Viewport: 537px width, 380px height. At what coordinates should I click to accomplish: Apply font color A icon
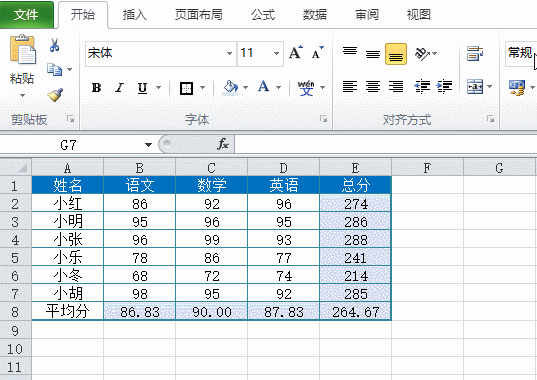263,87
